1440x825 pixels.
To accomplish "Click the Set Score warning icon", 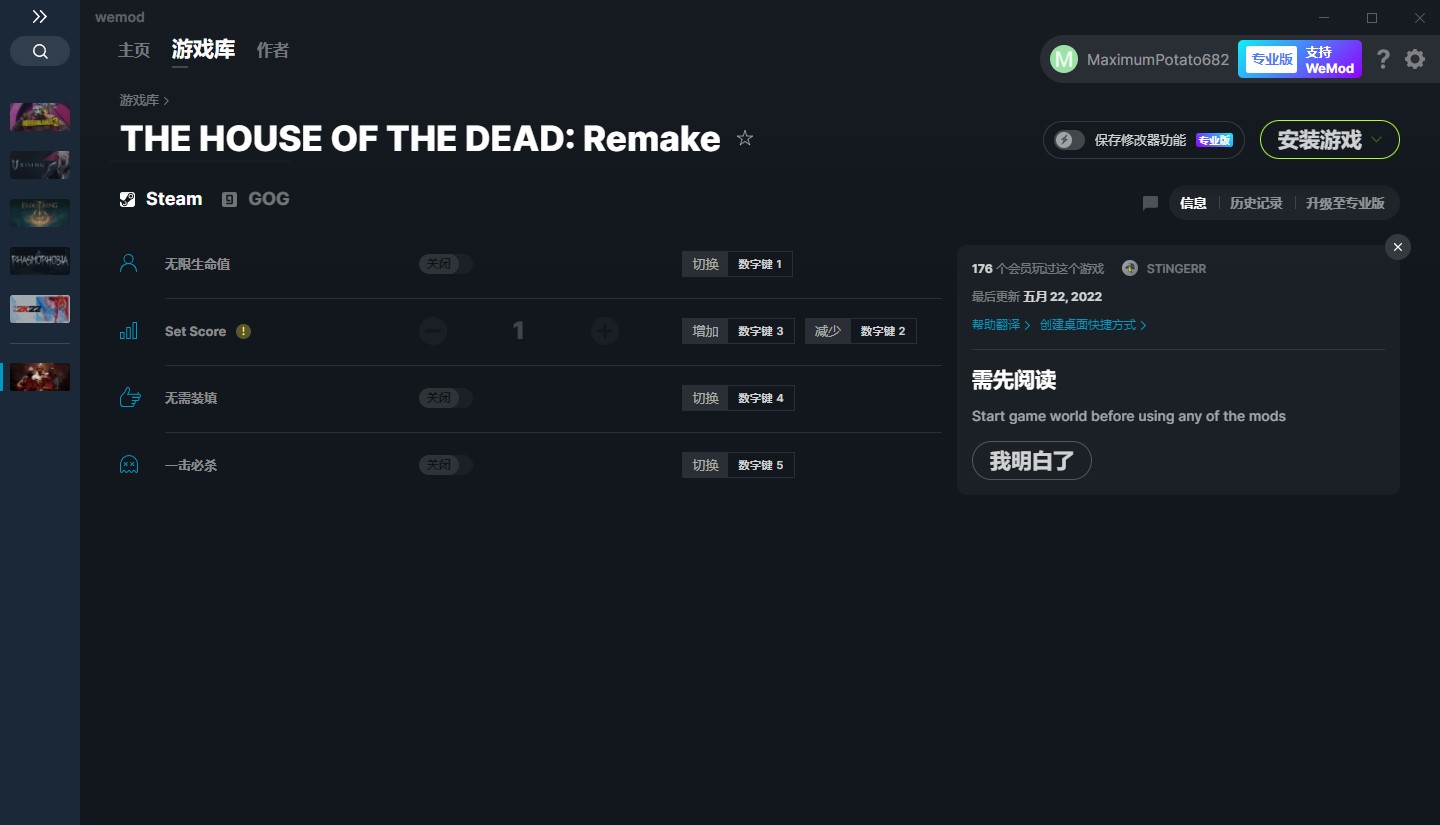I will (243, 331).
